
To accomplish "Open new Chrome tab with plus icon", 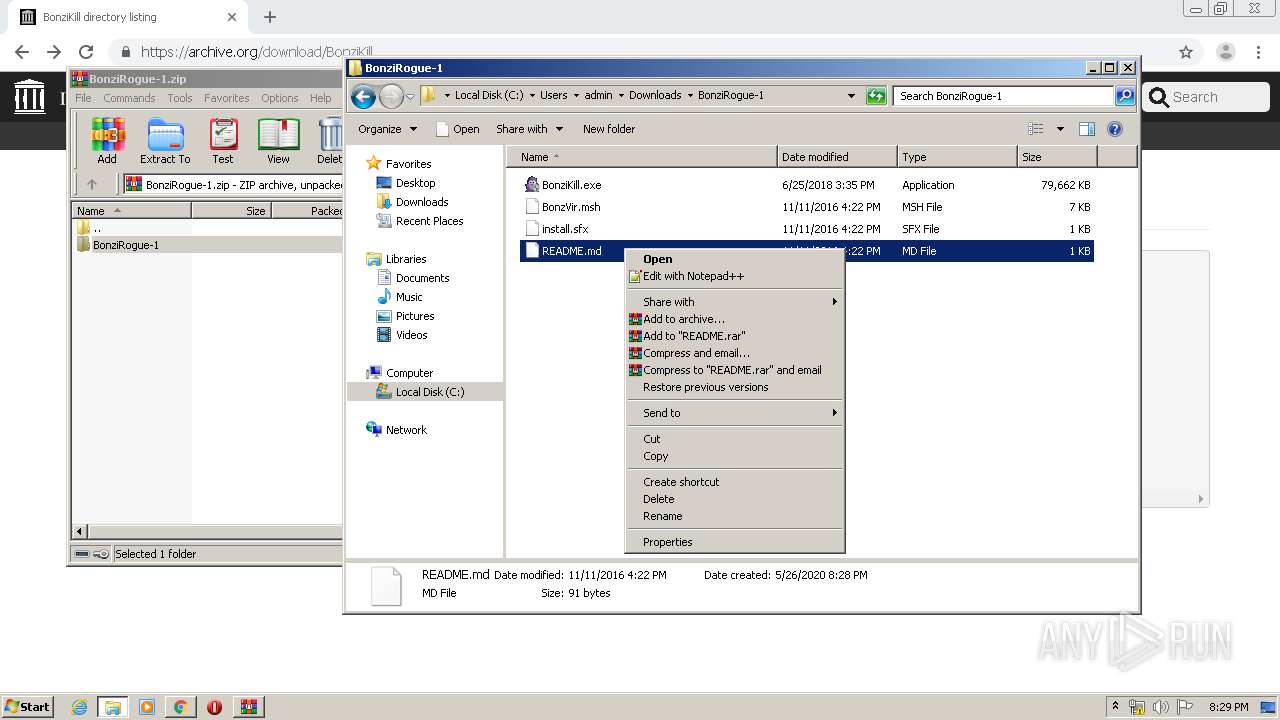I will 270,17.
